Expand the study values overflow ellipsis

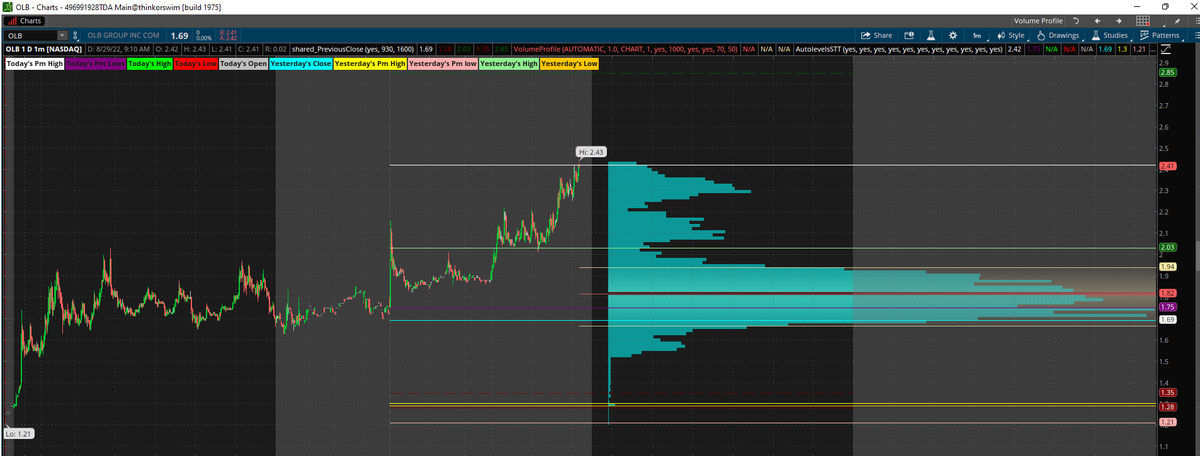point(1152,49)
